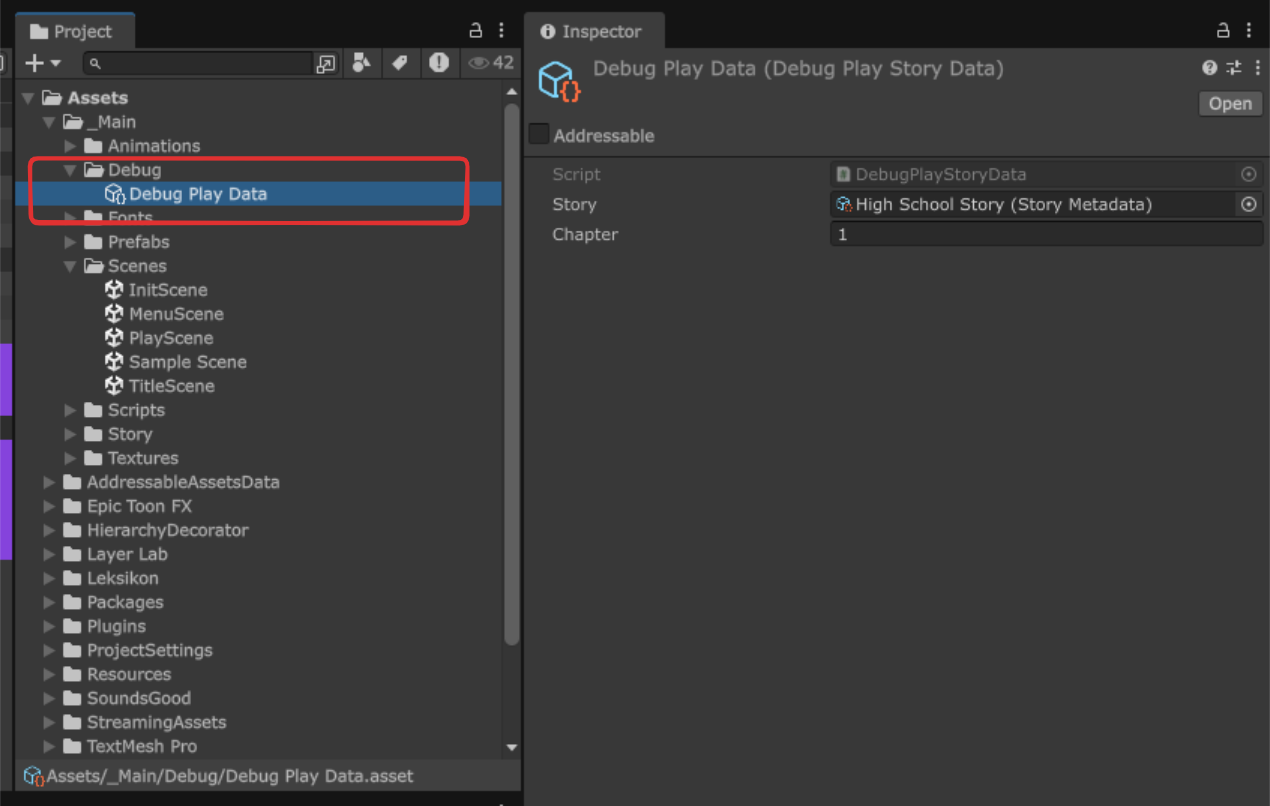Enable the Addressable checkbox
The image size is (1270, 806).
(538, 133)
